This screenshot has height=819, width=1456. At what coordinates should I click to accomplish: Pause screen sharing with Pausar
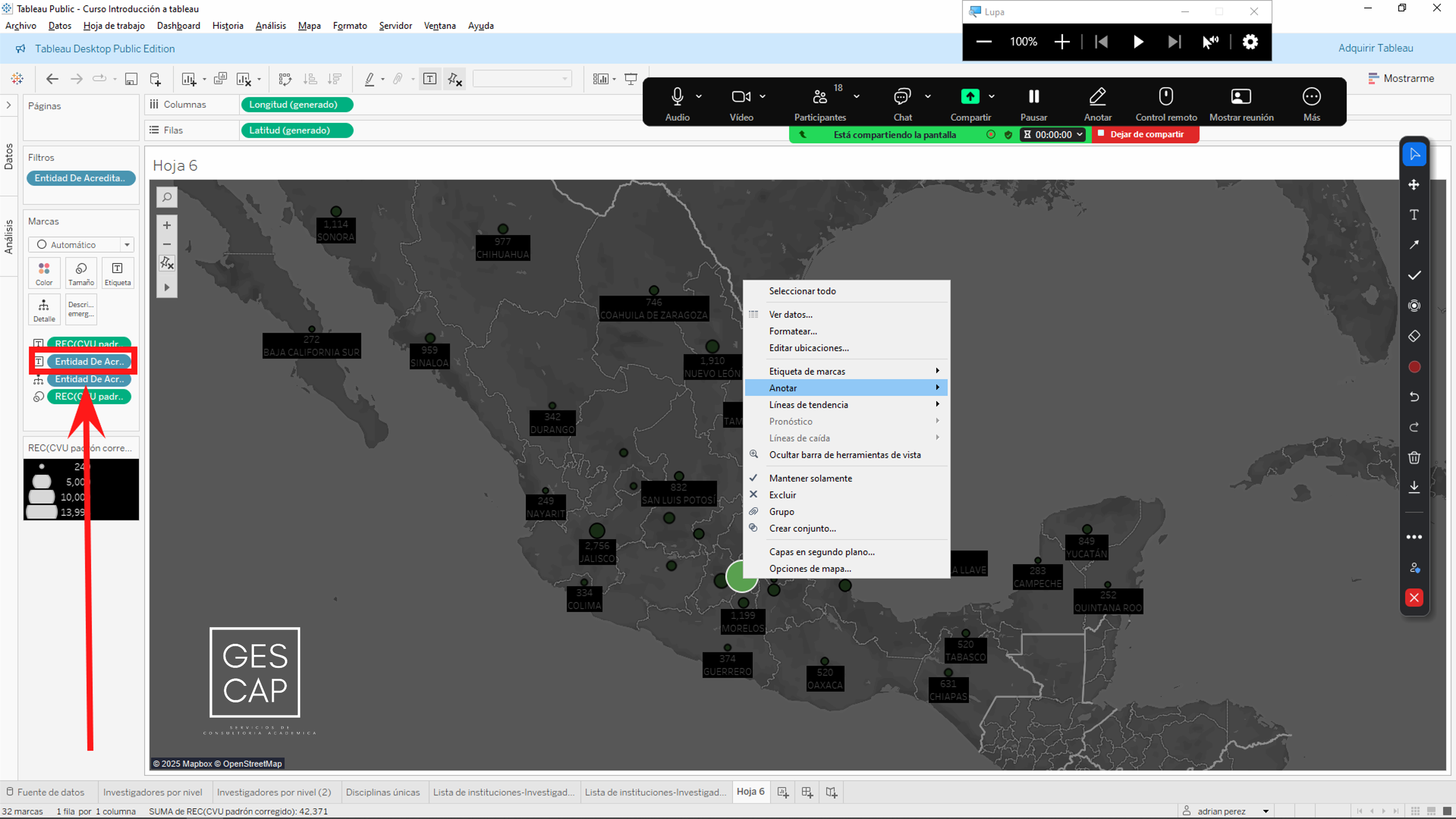pos(1033,104)
